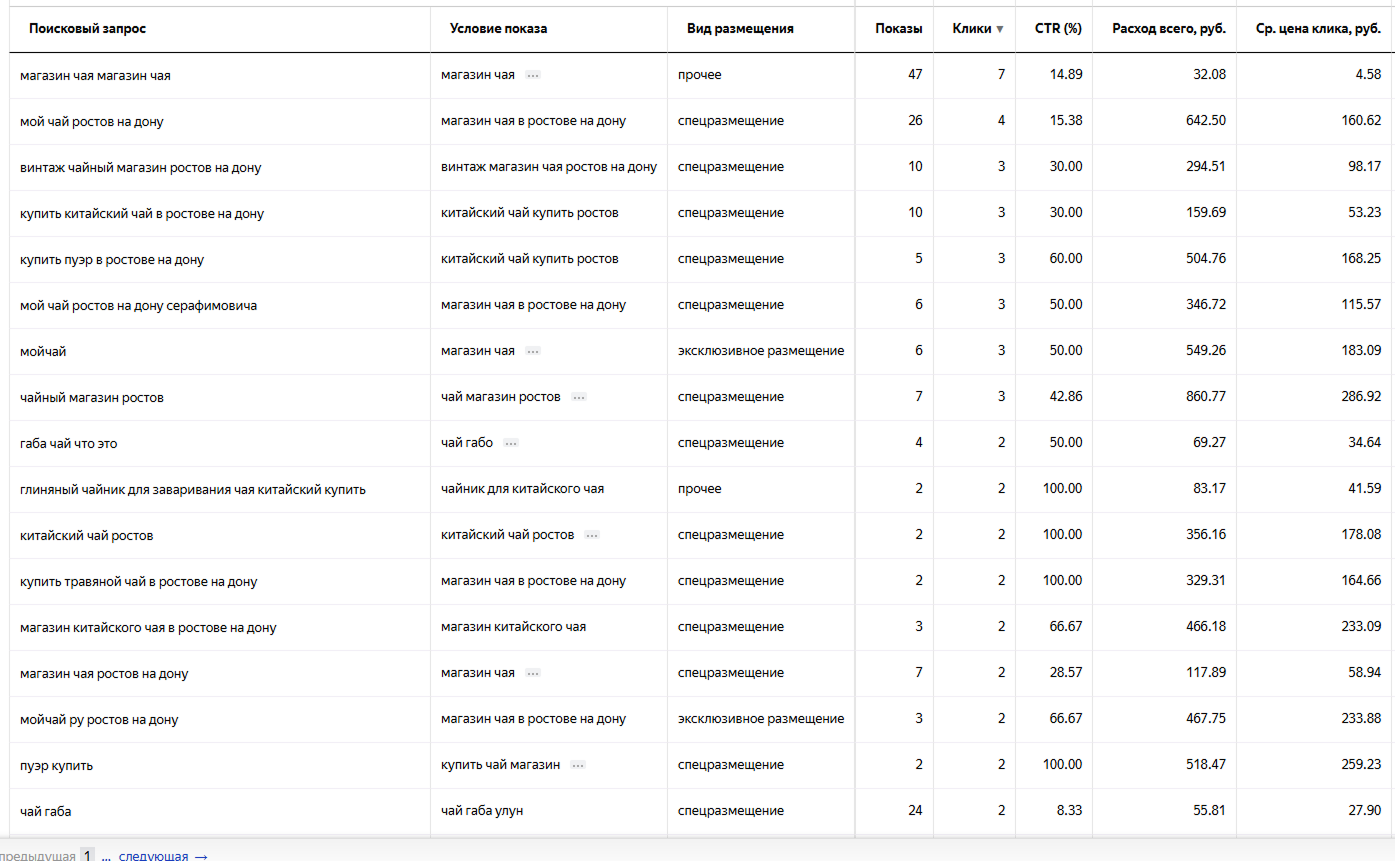Expand ellipsis in "магазин чая ростов на дону" row
Screen dimensions: 1395x861
[x=533, y=673]
